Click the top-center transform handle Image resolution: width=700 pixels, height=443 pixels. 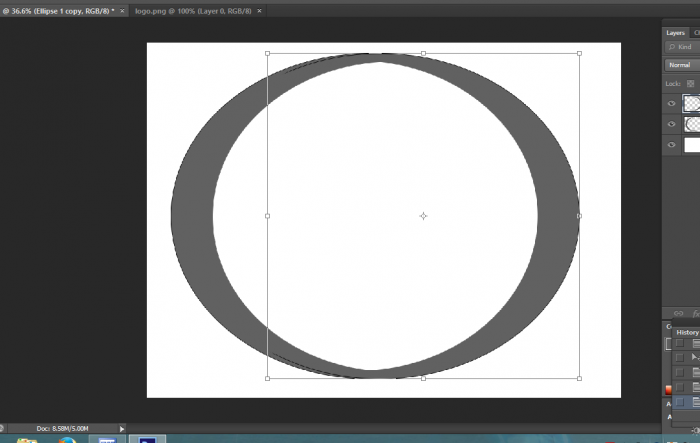[423, 54]
